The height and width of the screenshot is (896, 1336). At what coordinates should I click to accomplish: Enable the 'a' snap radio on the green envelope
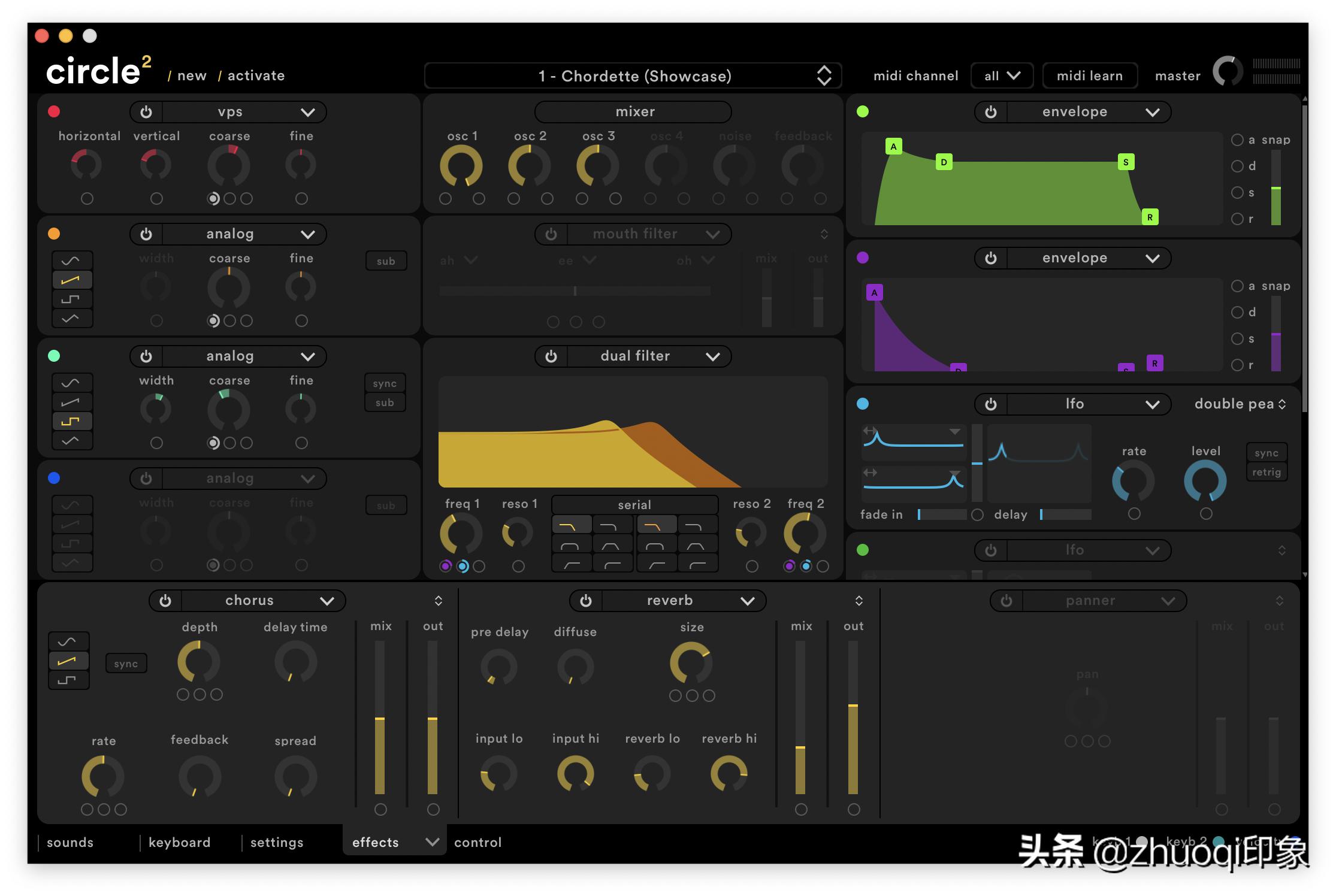(x=1237, y=140)
